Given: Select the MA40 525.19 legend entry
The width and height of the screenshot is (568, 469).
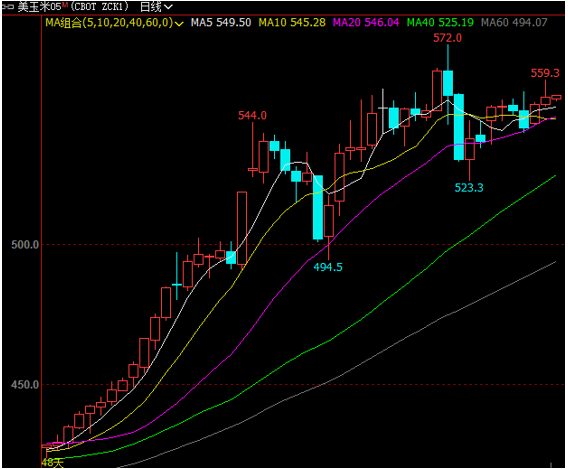Looking at the screenshot, I should pos(440,22).
